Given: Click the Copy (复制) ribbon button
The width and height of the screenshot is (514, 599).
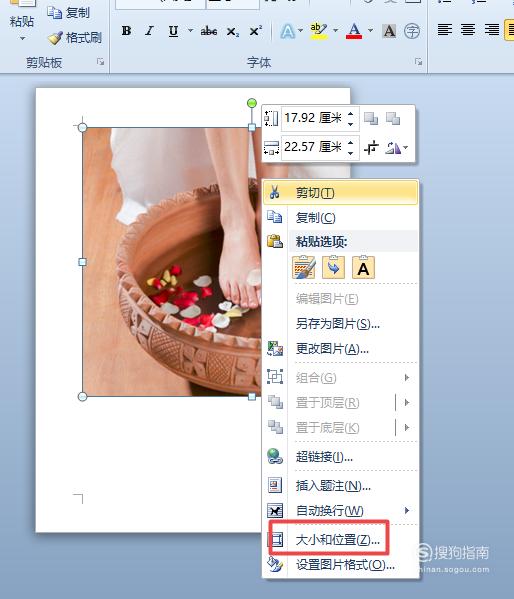Looking at the screenshot, I should tap(68, 13).
